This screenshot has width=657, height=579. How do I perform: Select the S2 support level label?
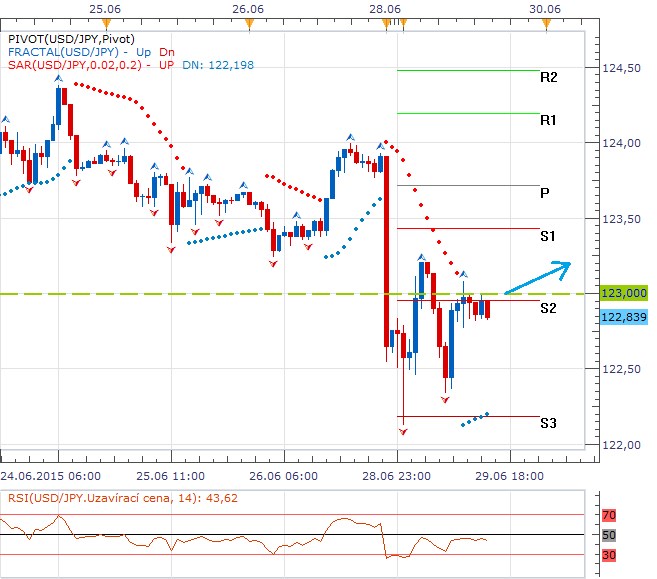(x=548, y=308)
